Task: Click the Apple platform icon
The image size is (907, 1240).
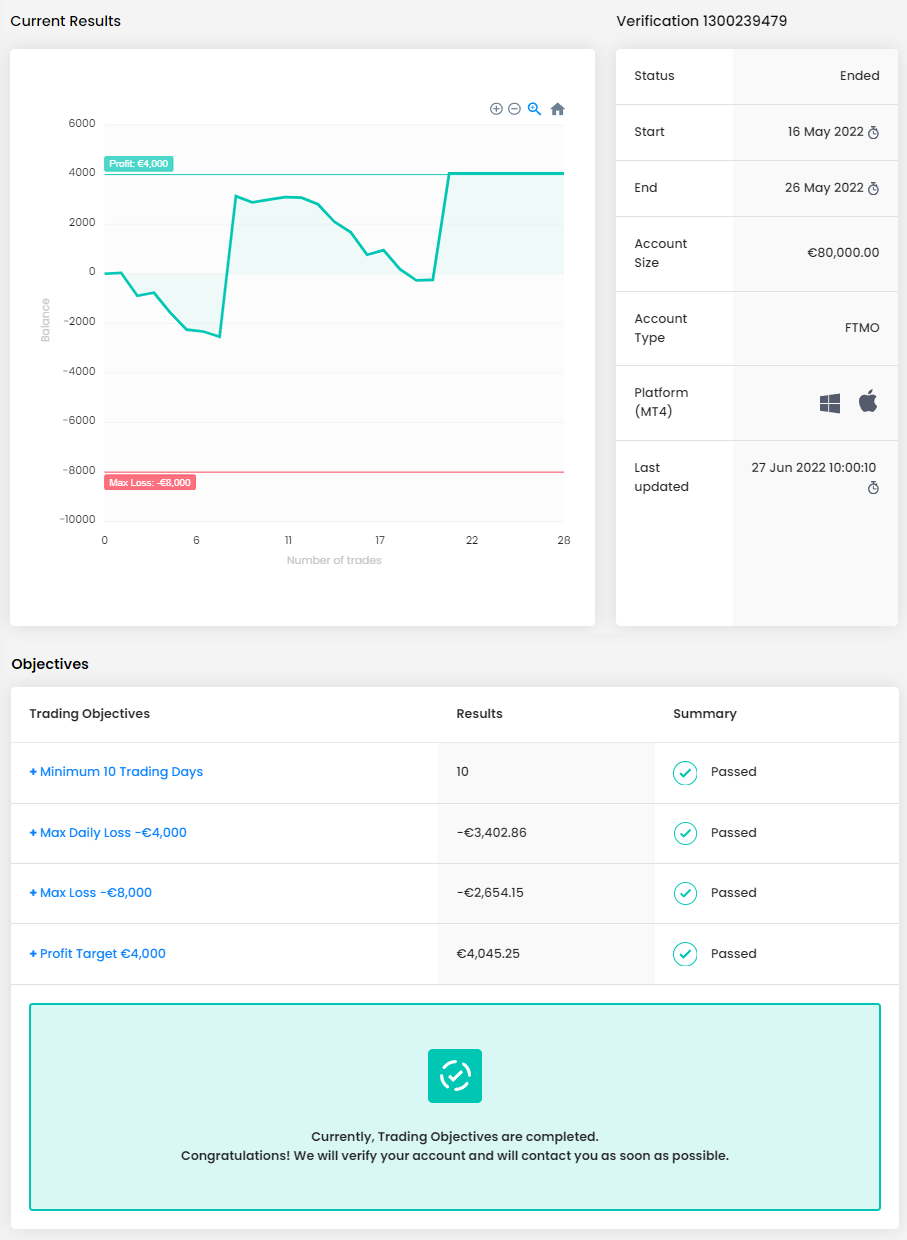Action: click(868, 402)
